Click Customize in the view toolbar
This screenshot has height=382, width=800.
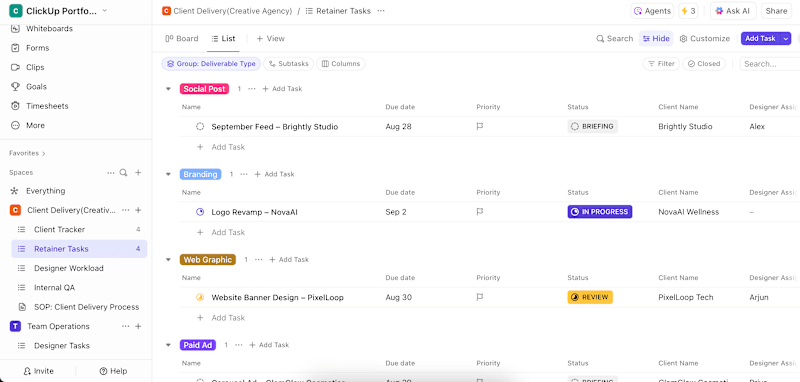[x=705, y=38]
